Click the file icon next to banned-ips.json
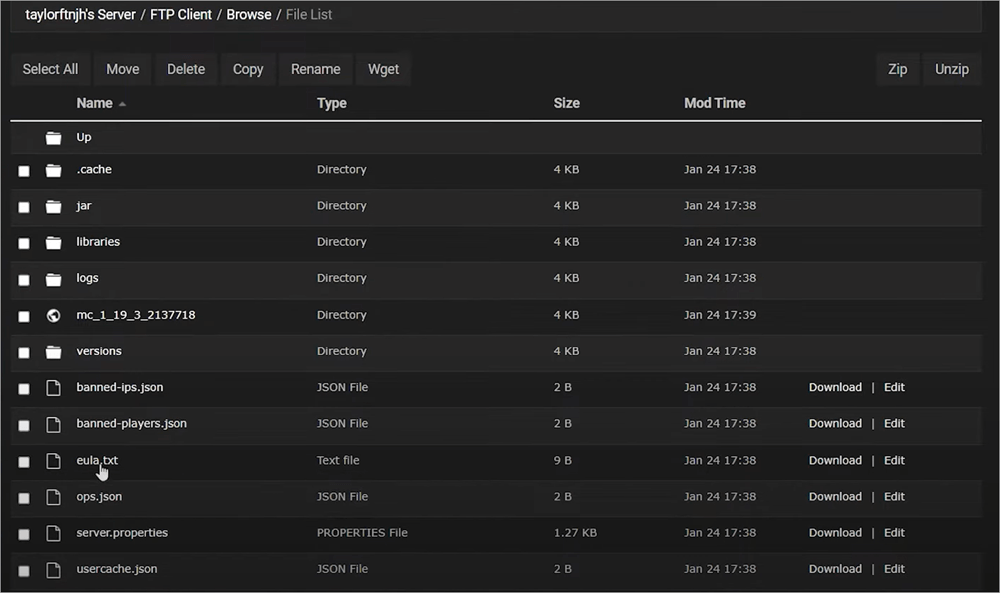This screenshot has width=1000, height=593. pyautogui.click(x=53, y=387)
